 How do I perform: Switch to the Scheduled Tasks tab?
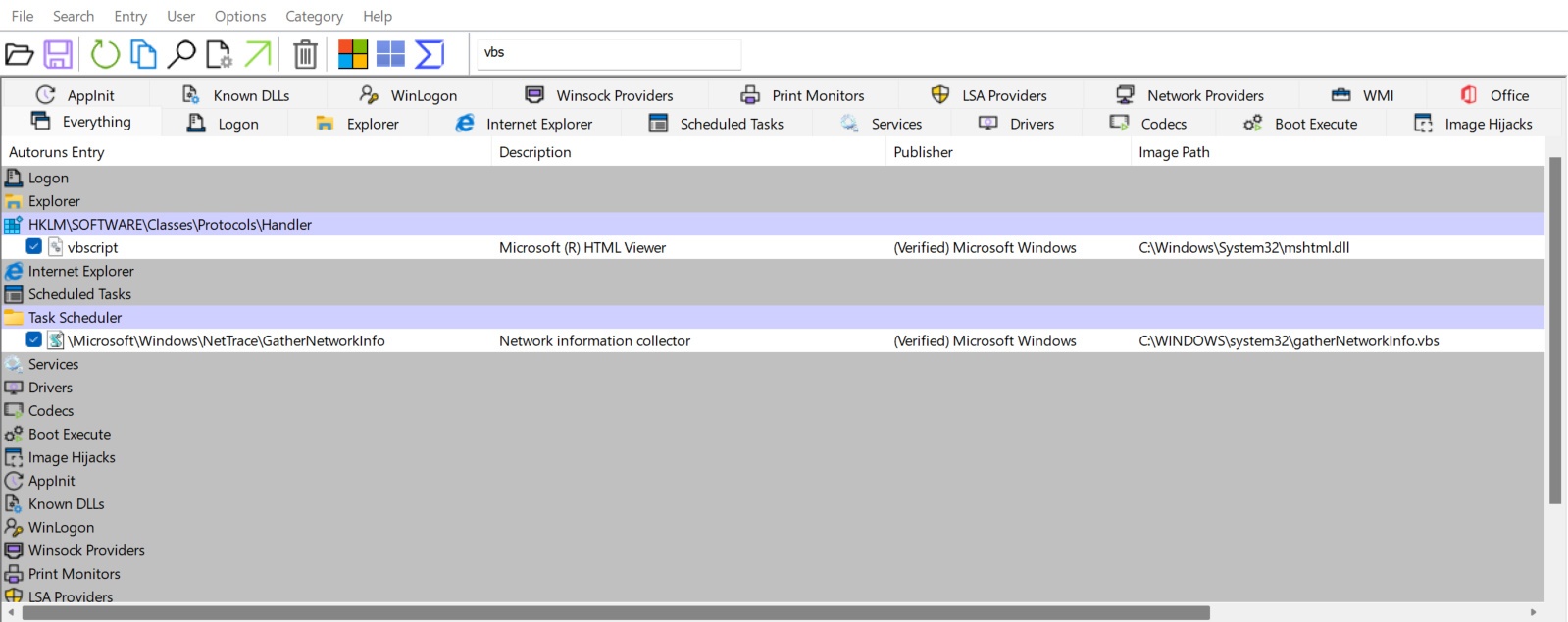[717, 124]
